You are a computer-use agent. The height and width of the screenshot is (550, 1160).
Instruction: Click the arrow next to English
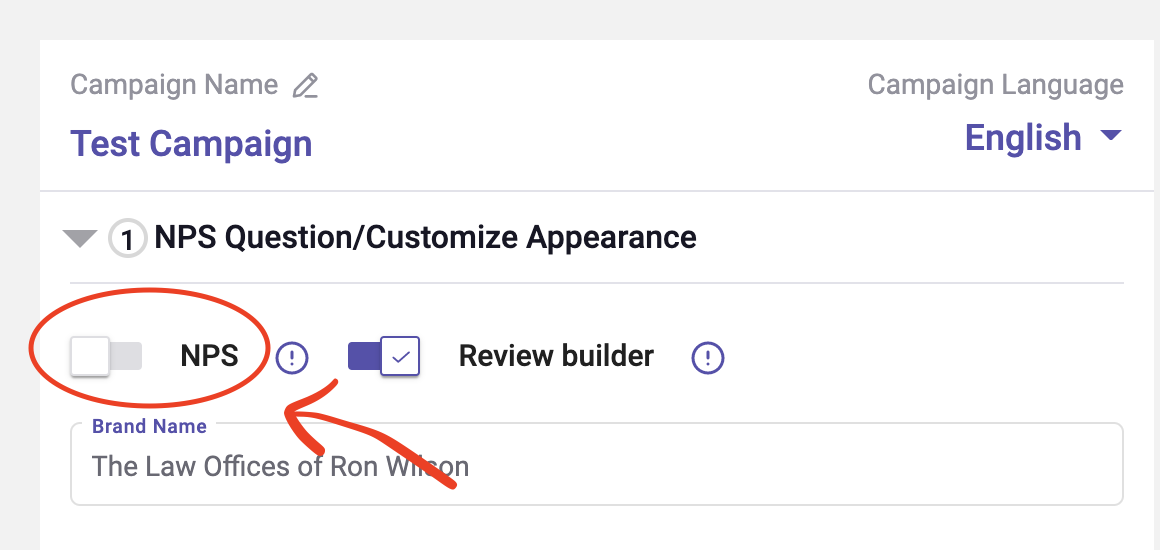pos(1110,136)
